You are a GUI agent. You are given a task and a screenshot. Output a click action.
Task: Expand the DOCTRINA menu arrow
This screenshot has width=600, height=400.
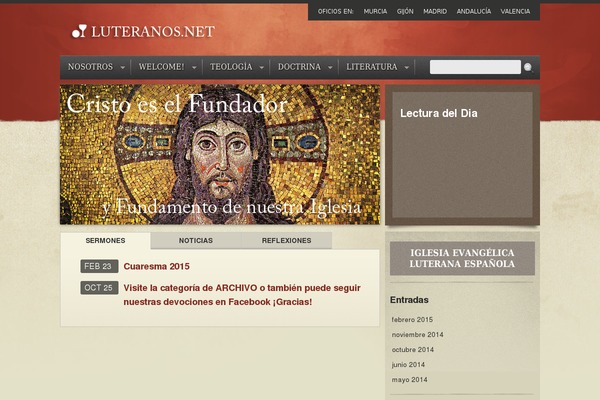[330, 67]
